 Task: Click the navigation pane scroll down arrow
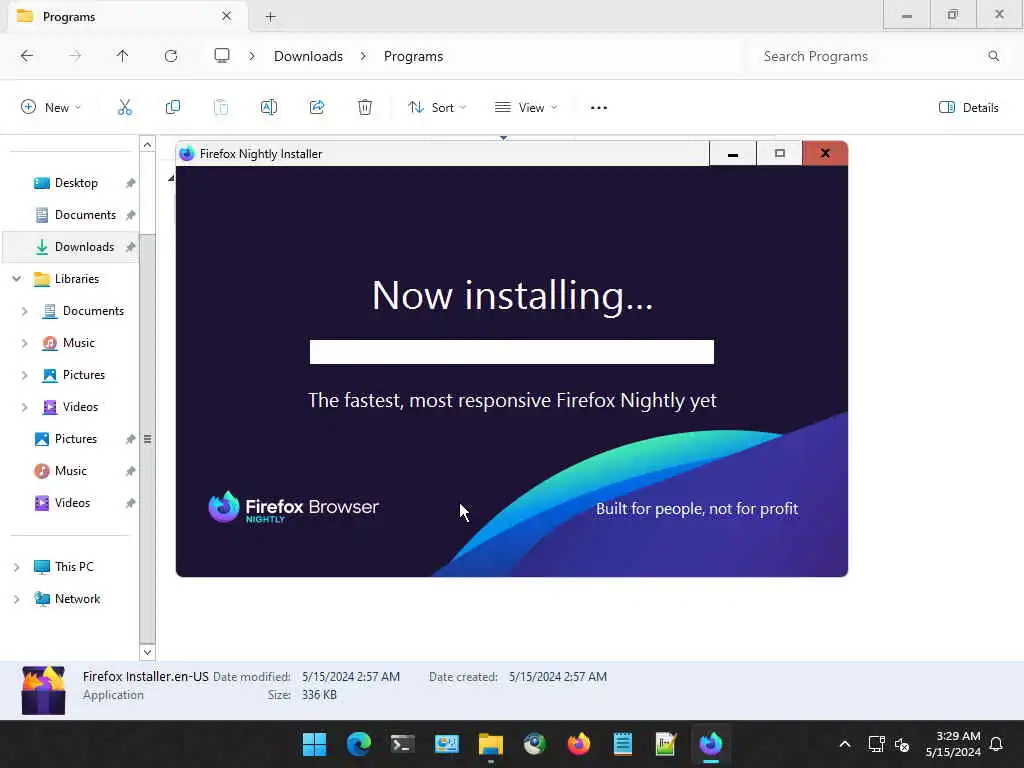pos(148,652)
